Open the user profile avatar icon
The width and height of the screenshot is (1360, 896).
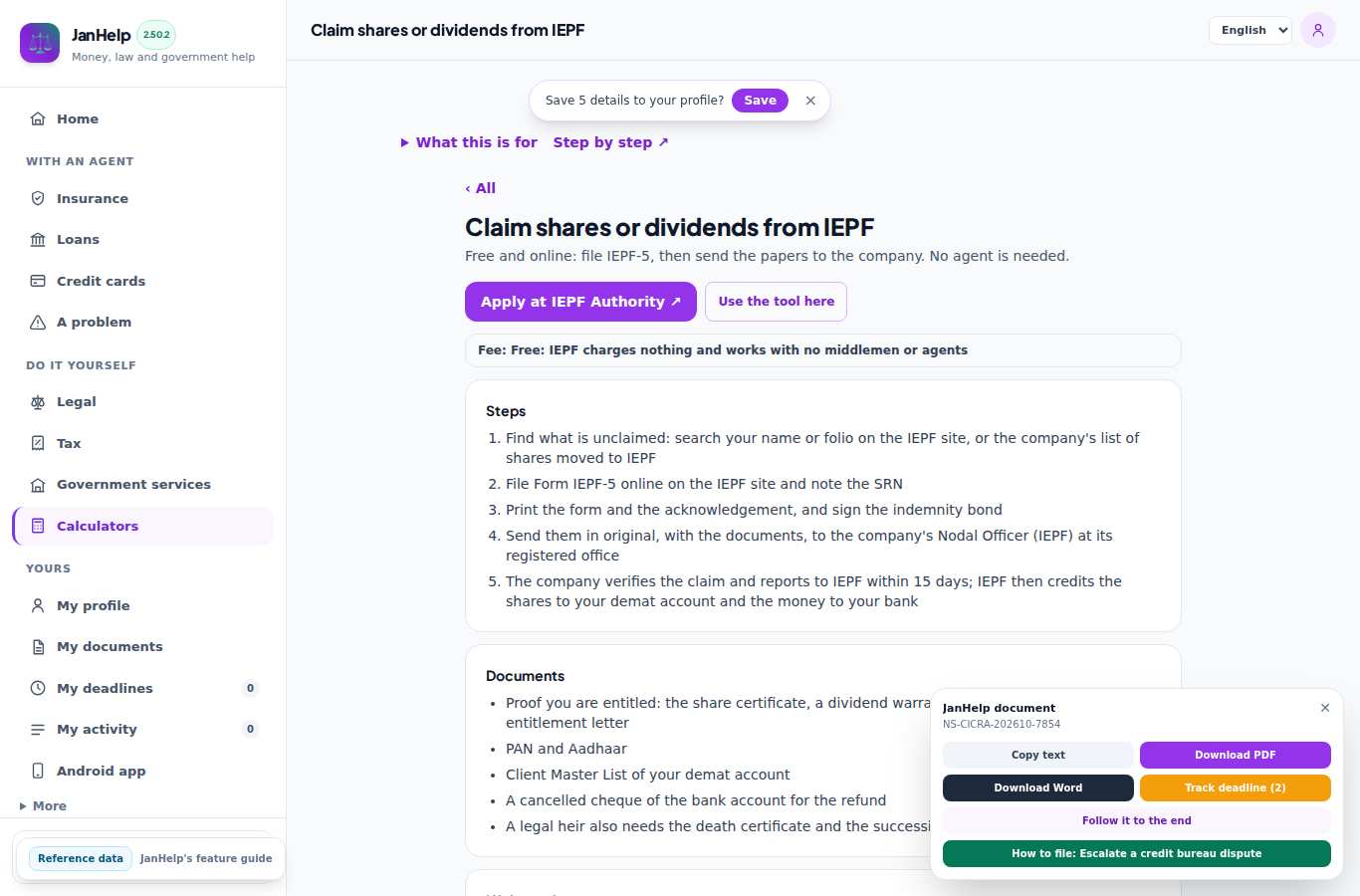[1317, 30]
